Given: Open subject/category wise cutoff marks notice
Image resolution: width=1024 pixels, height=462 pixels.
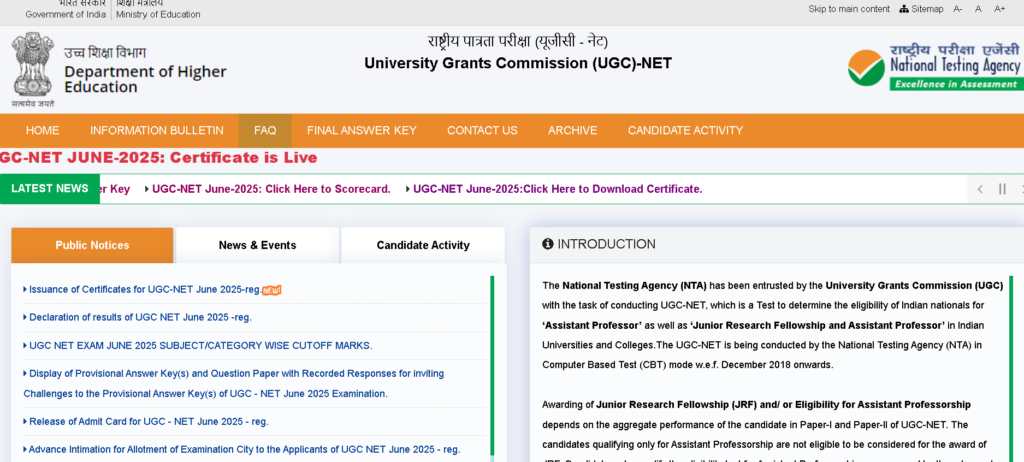Looking at the screenshot, I should (200, 346).
